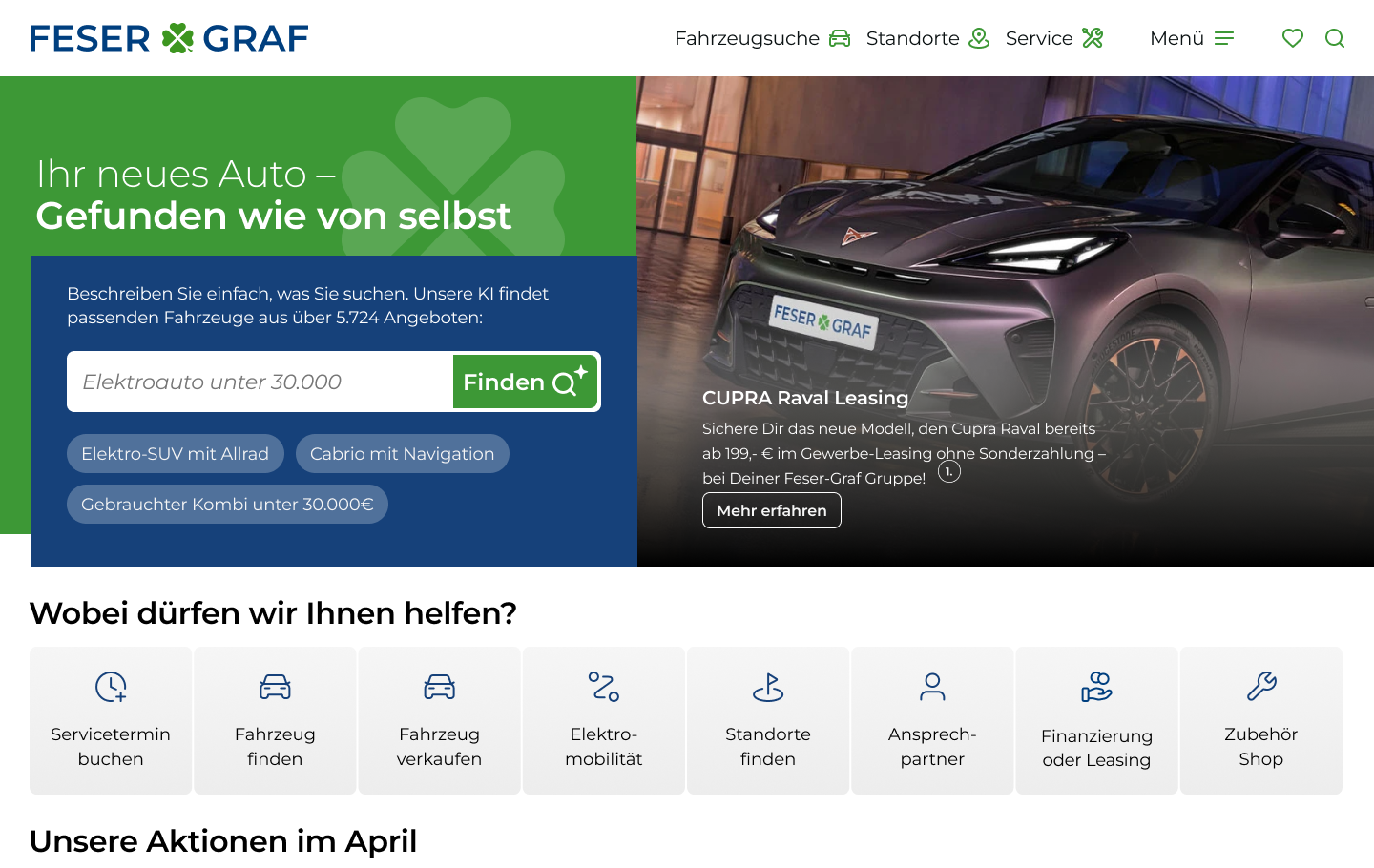Viewport: 1374px width, 868px height.
Task: Click the car icon for Fahrzeug finden
Action: coord(275,687)
